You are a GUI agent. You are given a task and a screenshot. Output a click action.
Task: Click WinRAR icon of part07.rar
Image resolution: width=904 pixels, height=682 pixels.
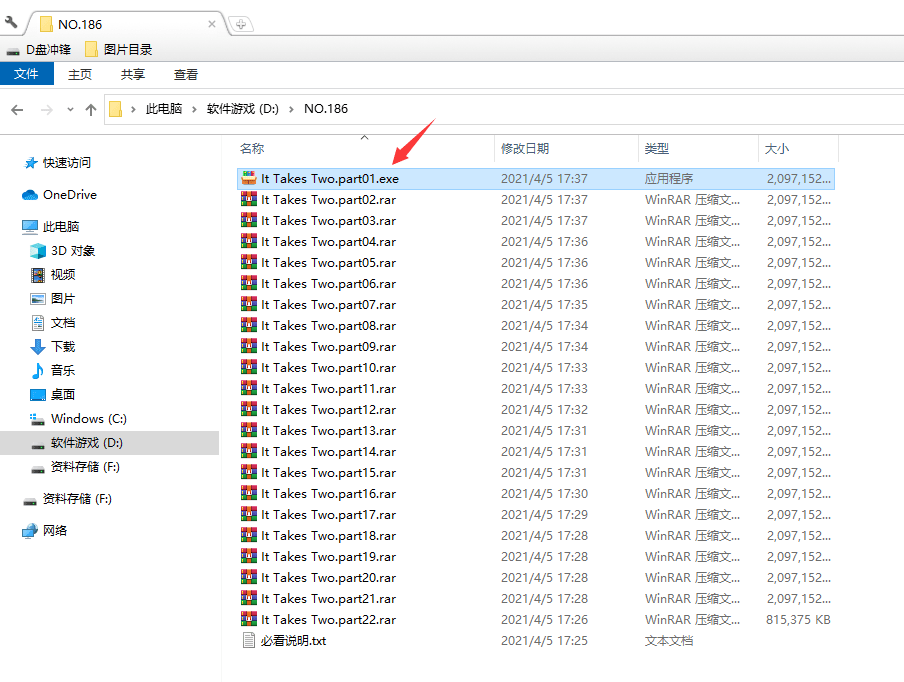(248, 304)
